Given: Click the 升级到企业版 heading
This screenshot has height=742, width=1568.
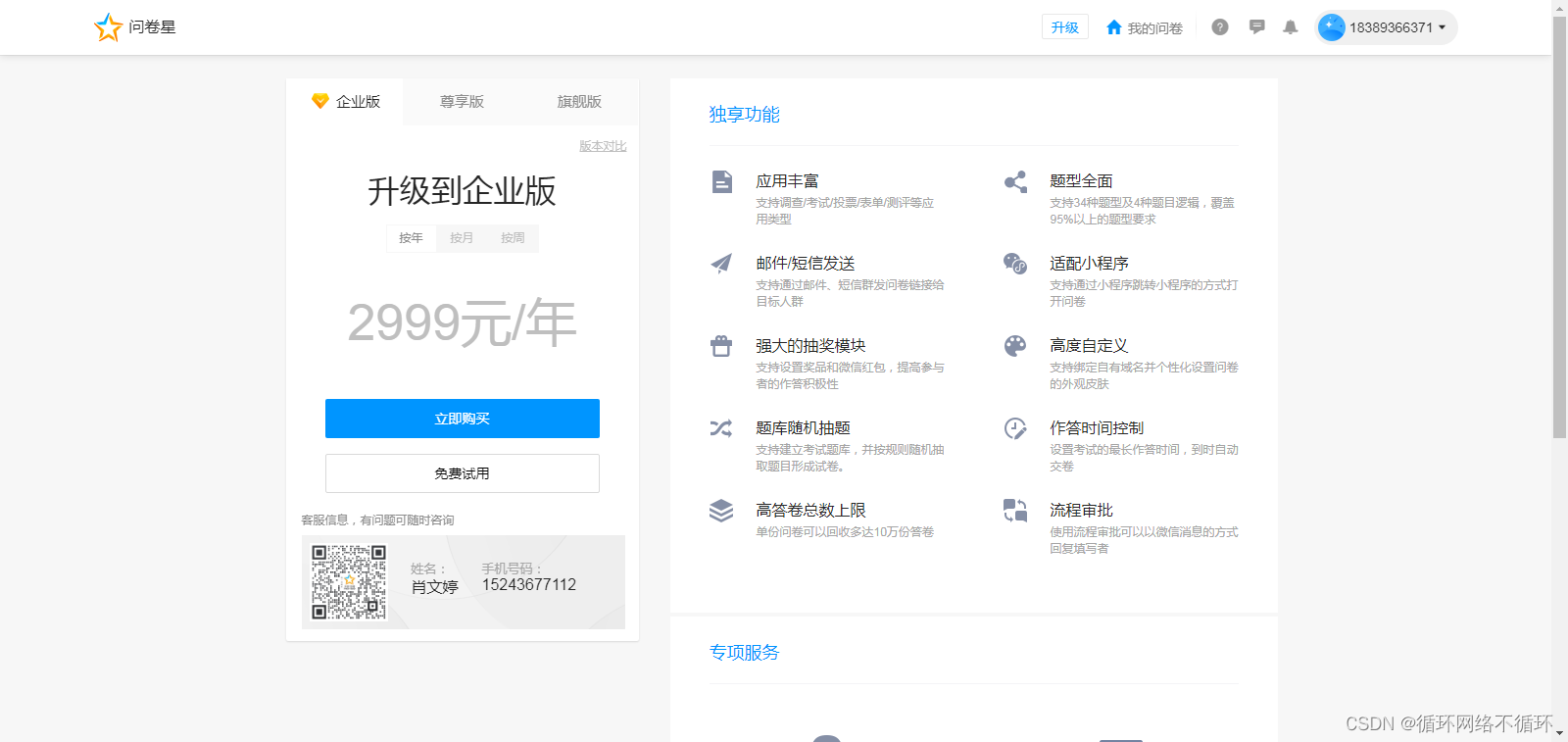Looking at the screenshot, I should [462, 190].
